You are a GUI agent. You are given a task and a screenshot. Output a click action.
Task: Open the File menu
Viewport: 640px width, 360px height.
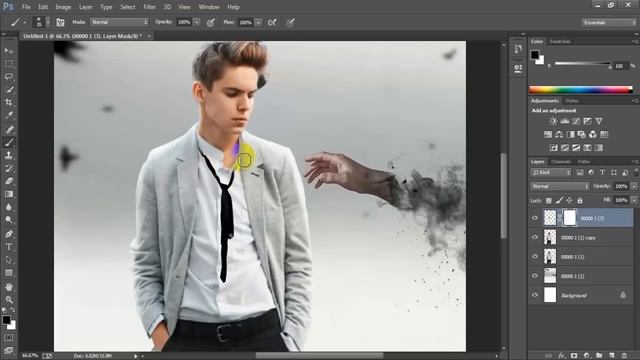pyautogui.click(x=26, y=7)
